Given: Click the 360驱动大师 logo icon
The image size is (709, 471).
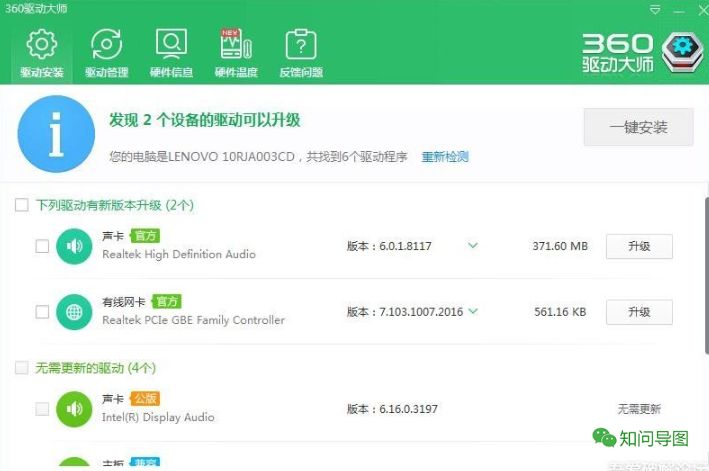Looking at the screenshot, I should (x=682, y=53).
